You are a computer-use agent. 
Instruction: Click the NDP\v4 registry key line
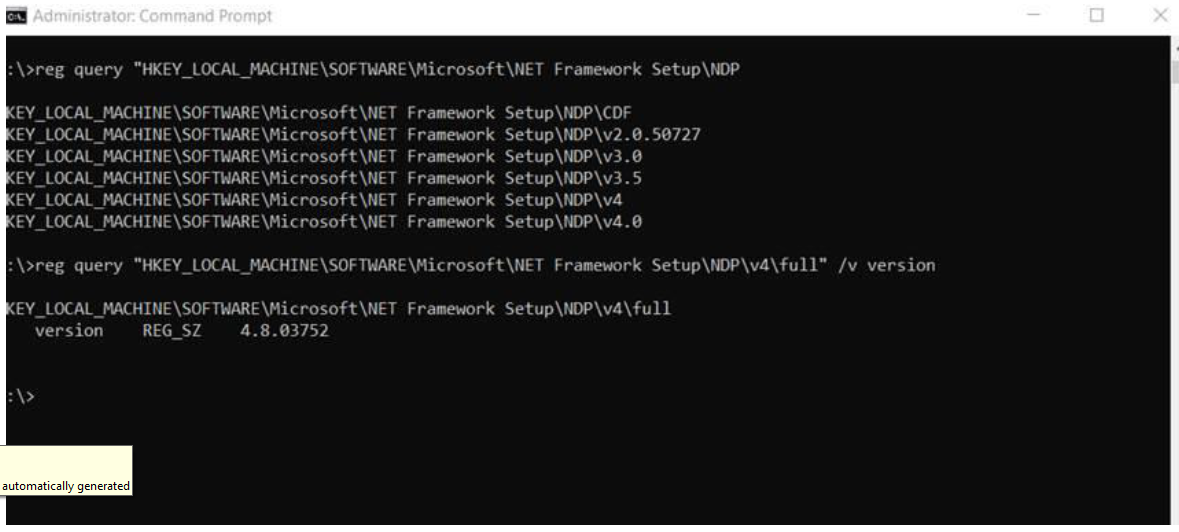pyautogui.click(x=314, y=201)
